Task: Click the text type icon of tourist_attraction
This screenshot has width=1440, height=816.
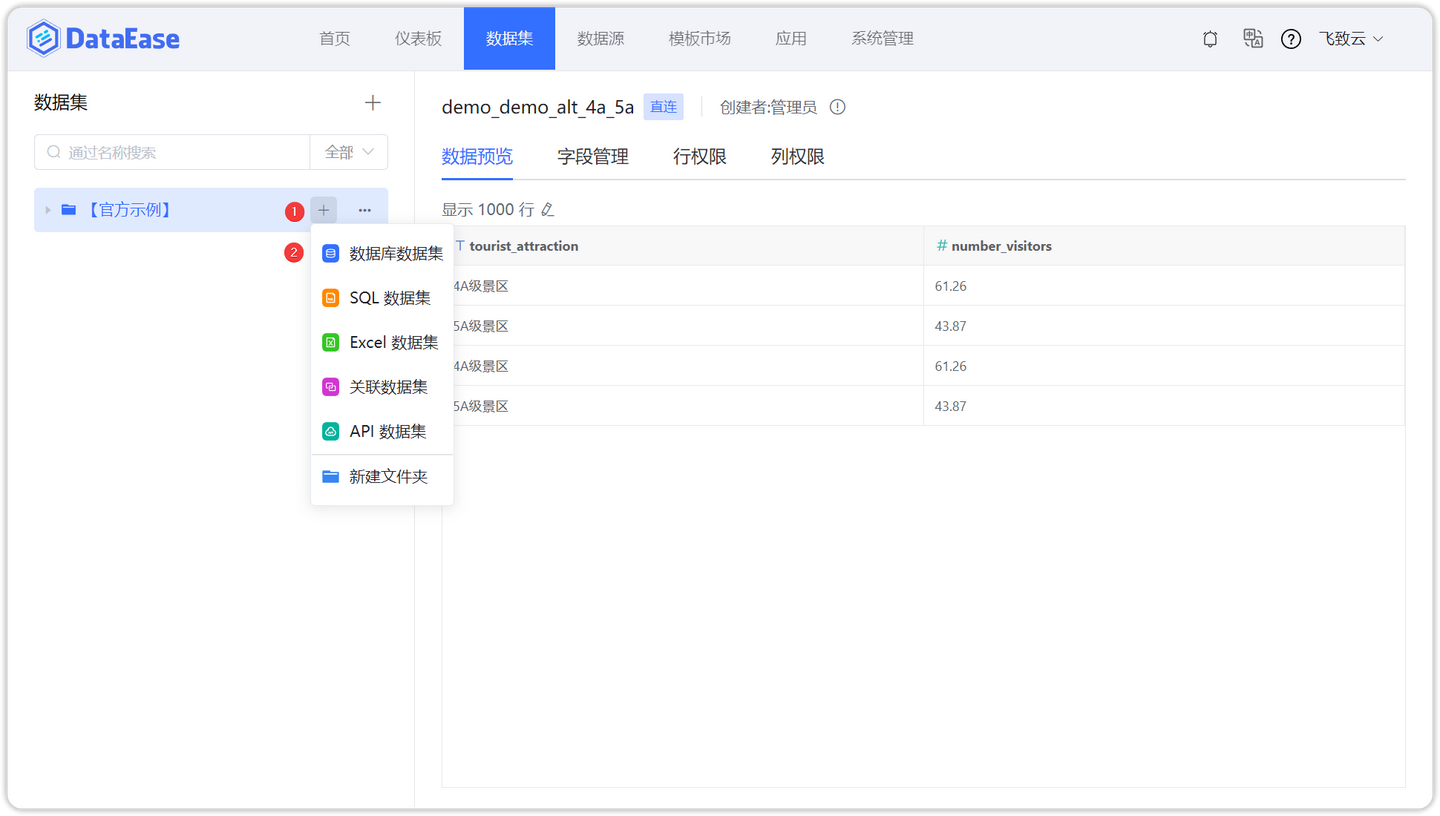Action: 460,245
